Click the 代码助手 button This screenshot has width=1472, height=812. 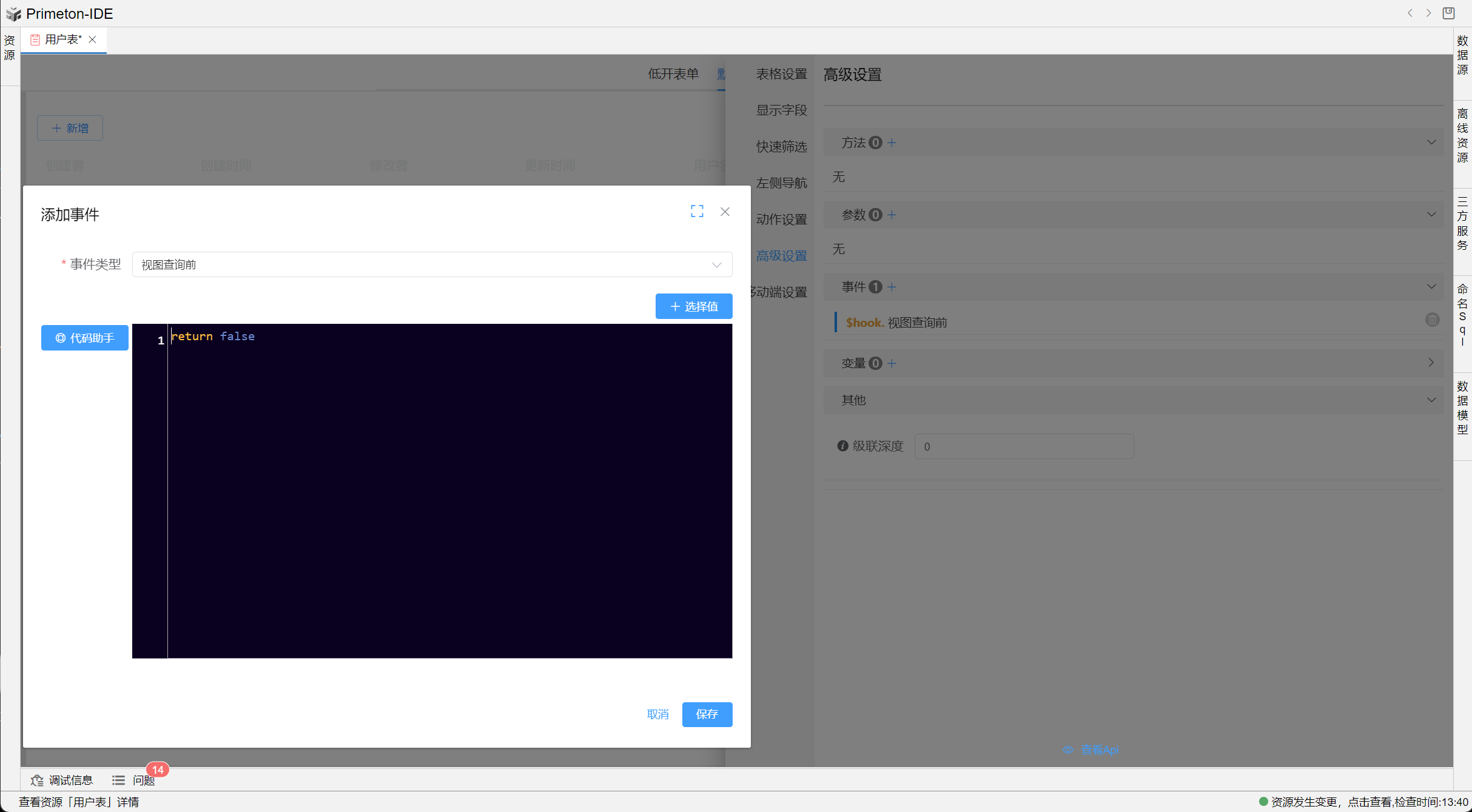click(x=85, y=338)
